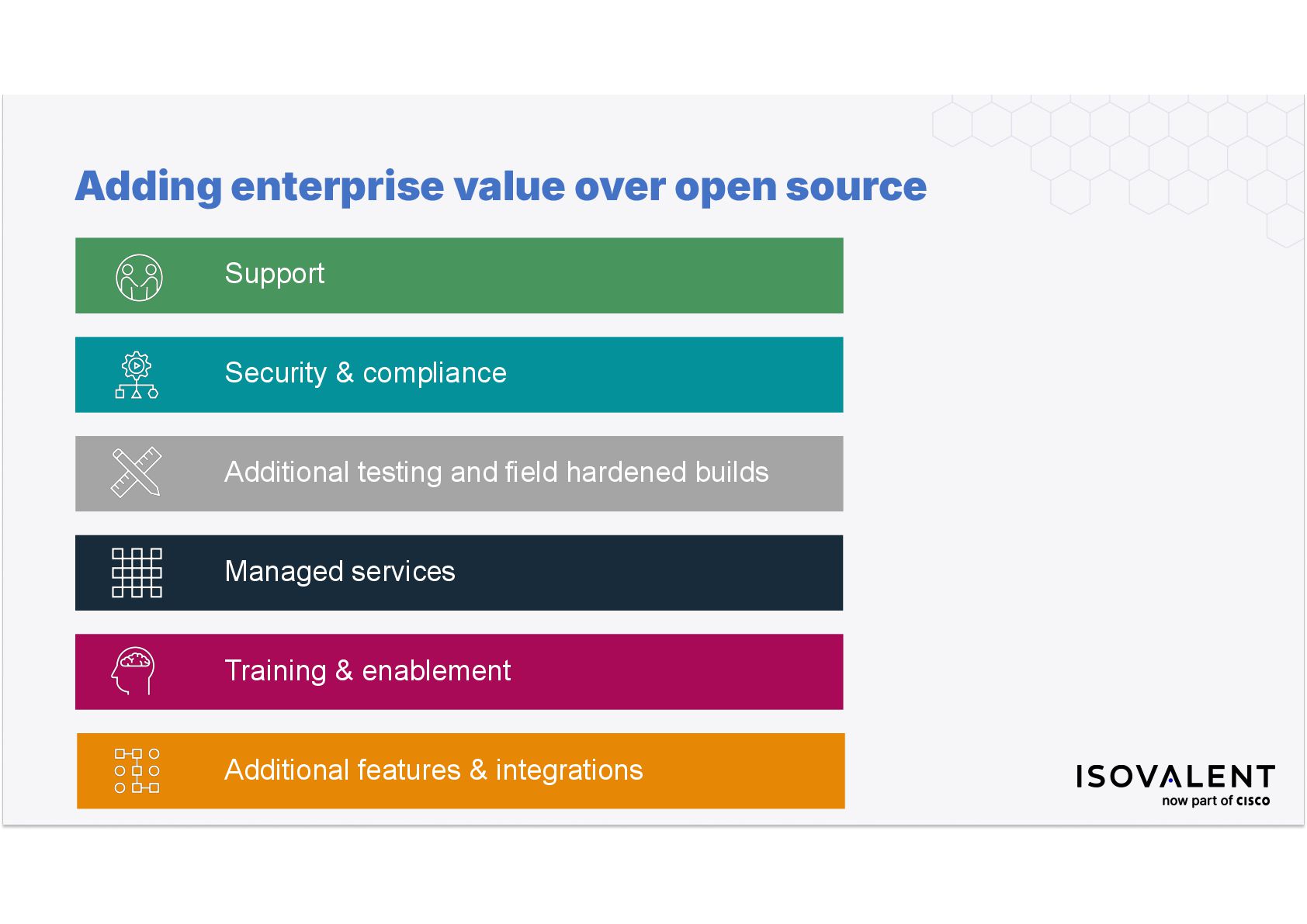Select the Security & compliance text
This screenshot has height=924, width=1307.
tap(366, 373)
